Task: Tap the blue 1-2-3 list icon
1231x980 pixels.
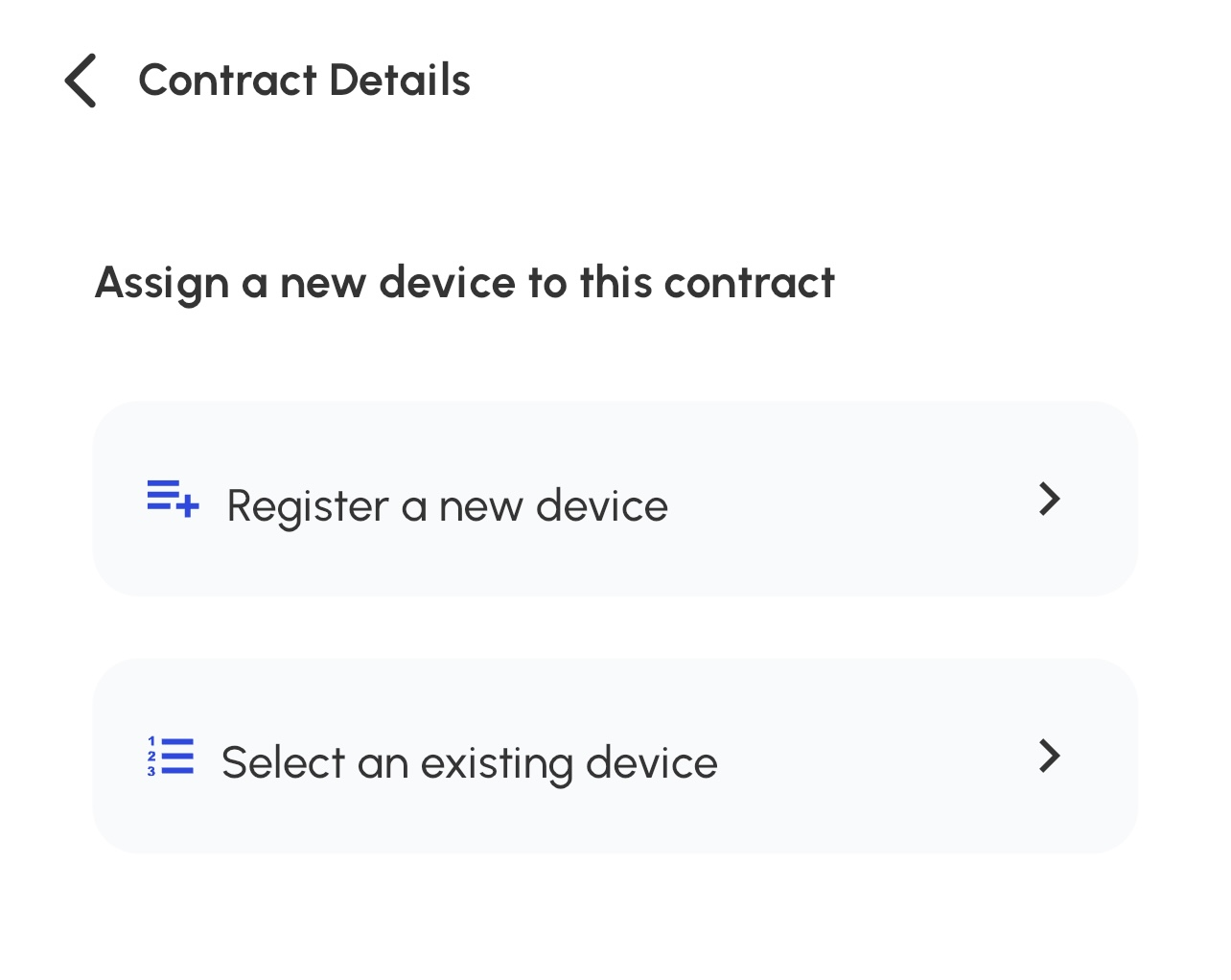Action: [171, 757]
